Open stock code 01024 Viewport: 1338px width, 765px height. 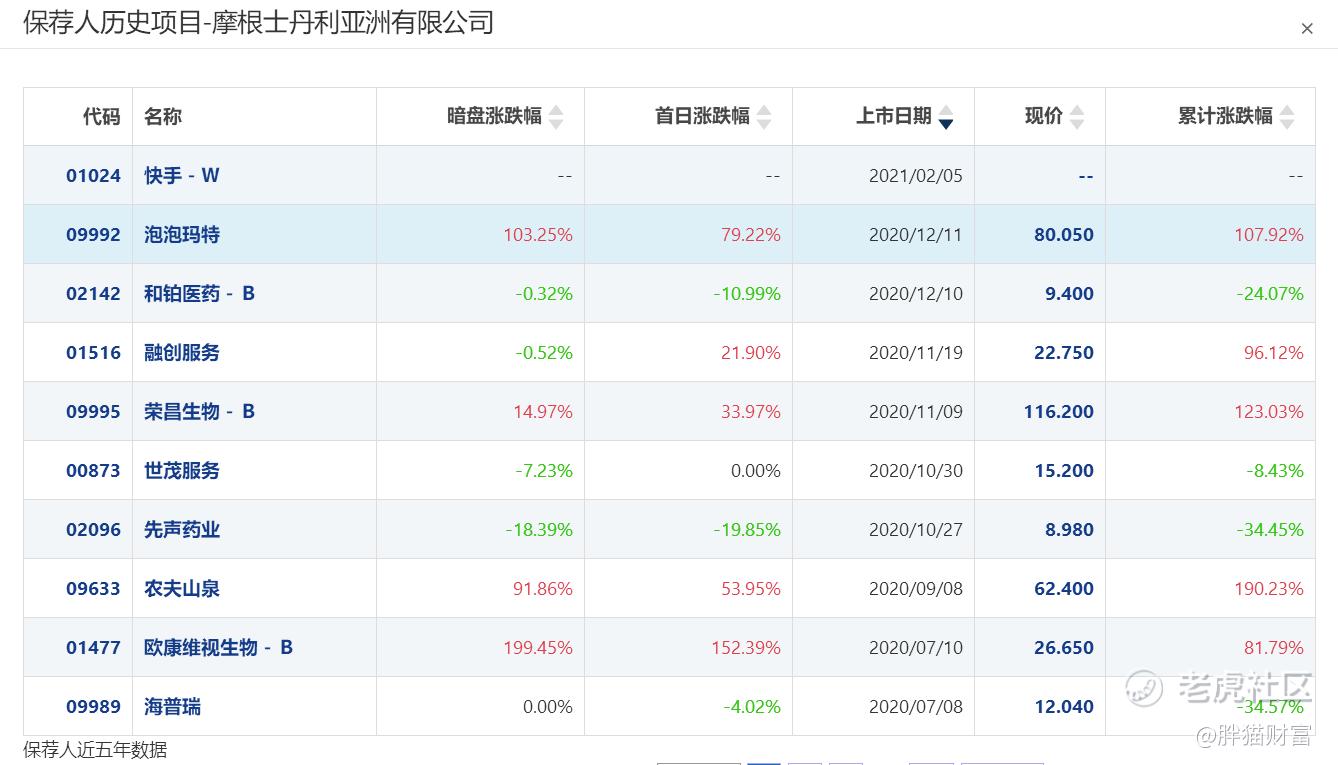click(x=93, y=176)
